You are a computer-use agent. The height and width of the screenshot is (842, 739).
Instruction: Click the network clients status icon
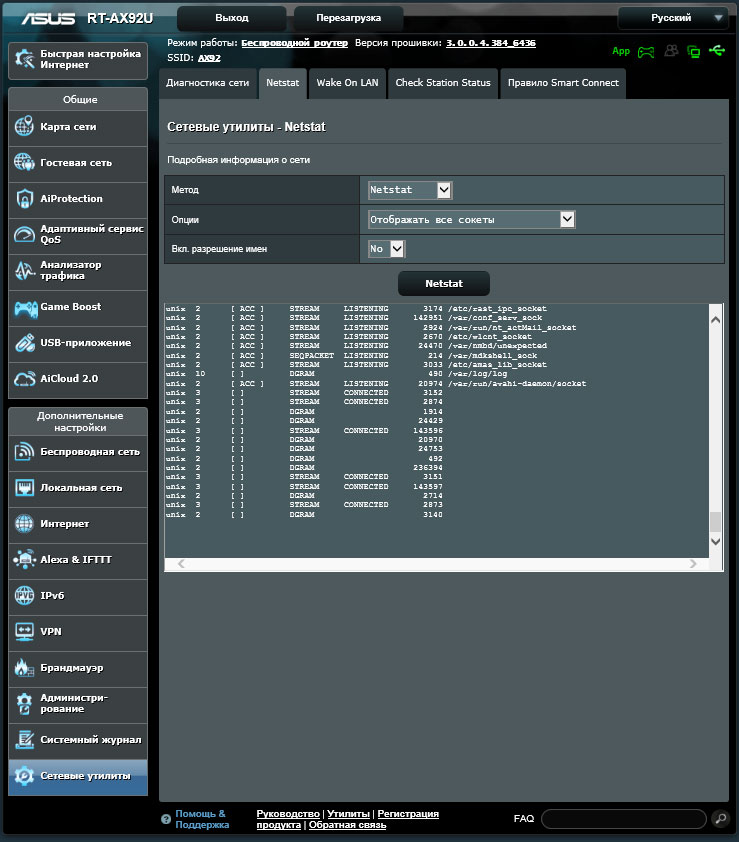tap(694, 52)
